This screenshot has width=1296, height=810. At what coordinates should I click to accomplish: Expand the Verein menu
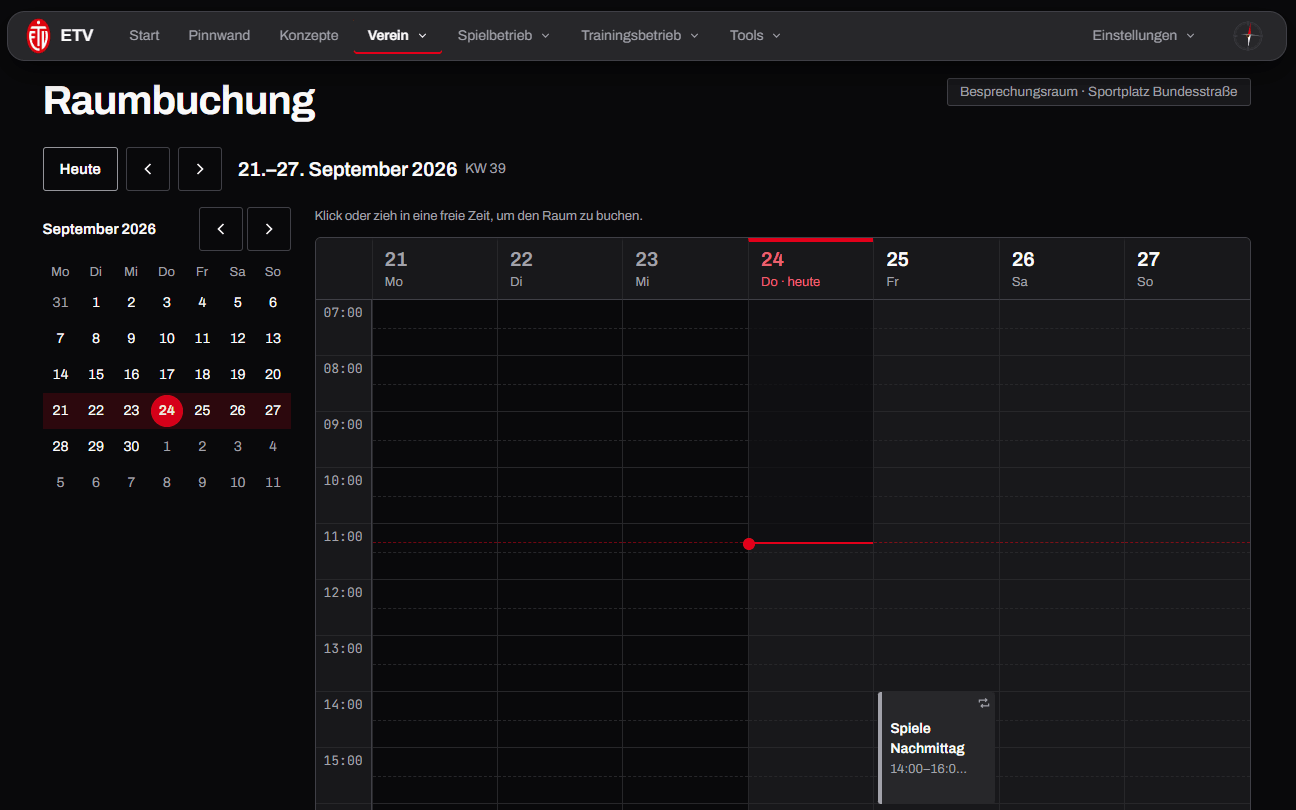[398, 35]
